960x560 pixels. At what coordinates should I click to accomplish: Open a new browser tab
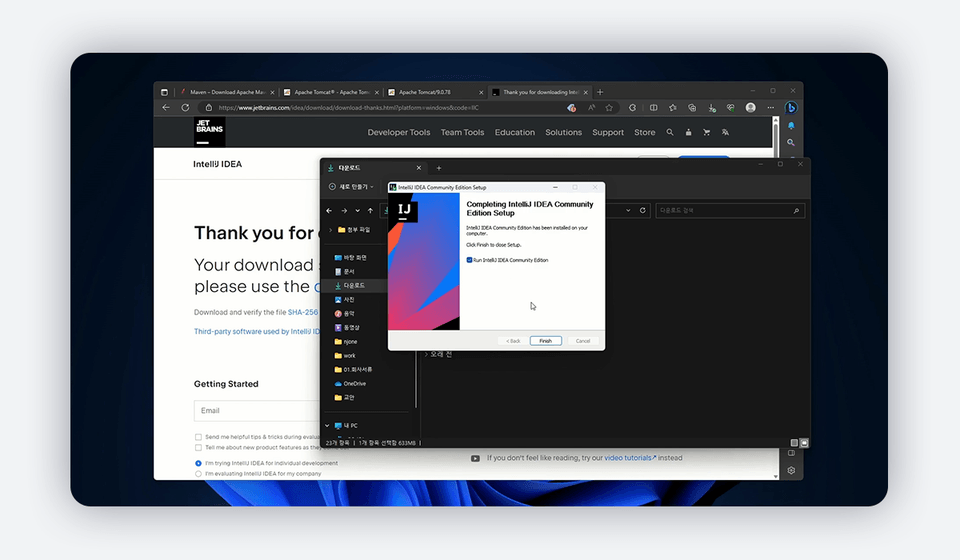tap(600, 92)
